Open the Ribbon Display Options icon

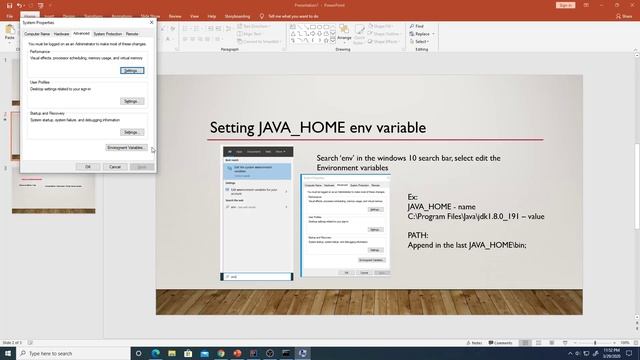(586, 5)
